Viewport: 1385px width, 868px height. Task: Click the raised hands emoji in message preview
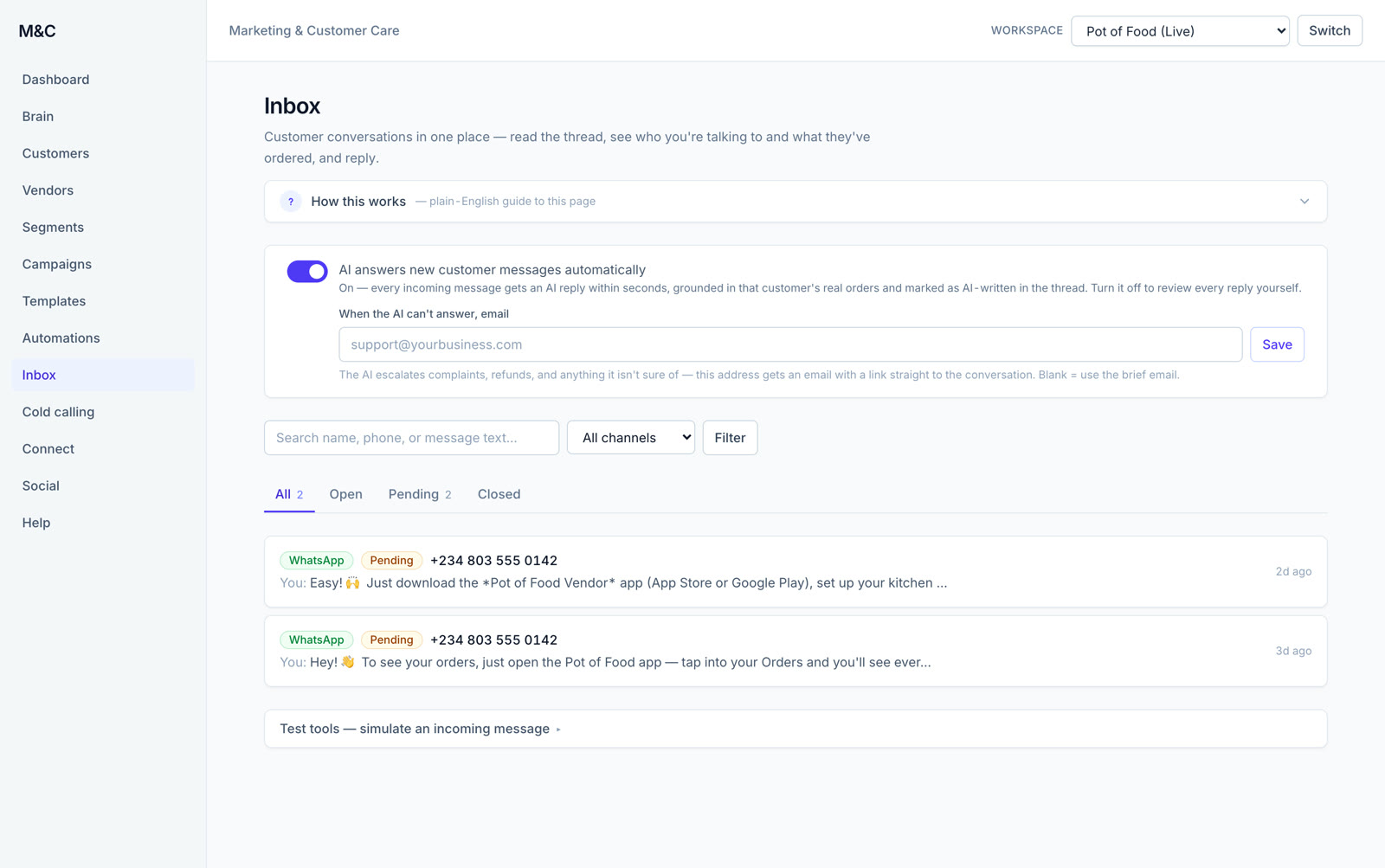(x=352, y=582)
